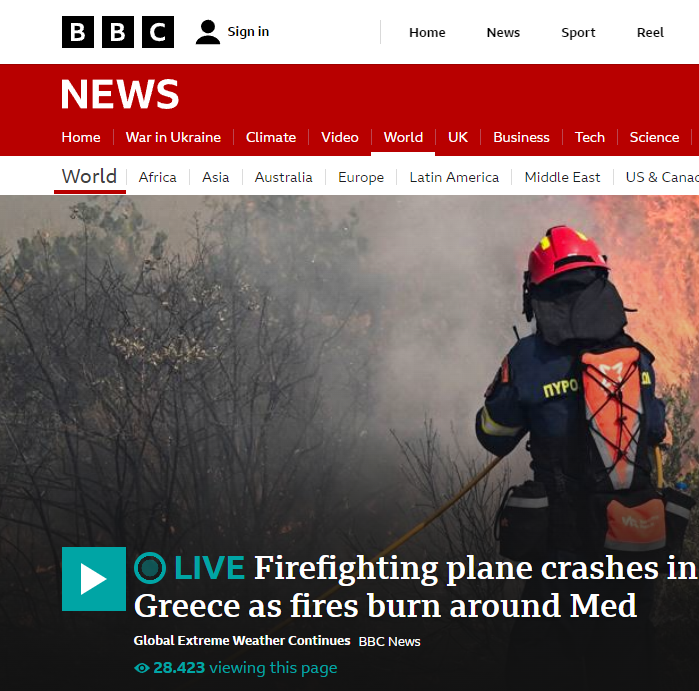Play the live video via teal play button
Screen dimensions: 699x691
94,579
